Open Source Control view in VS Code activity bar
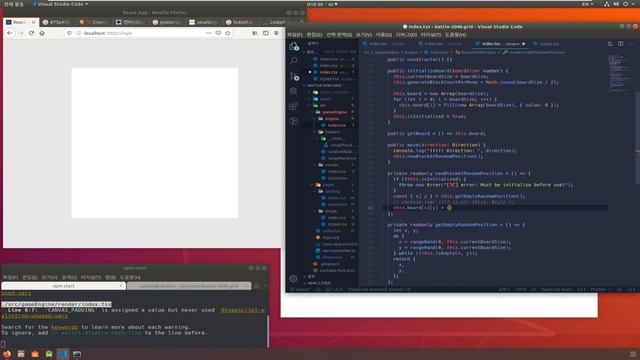Viewport: 640px width, 360px height. 294,76
